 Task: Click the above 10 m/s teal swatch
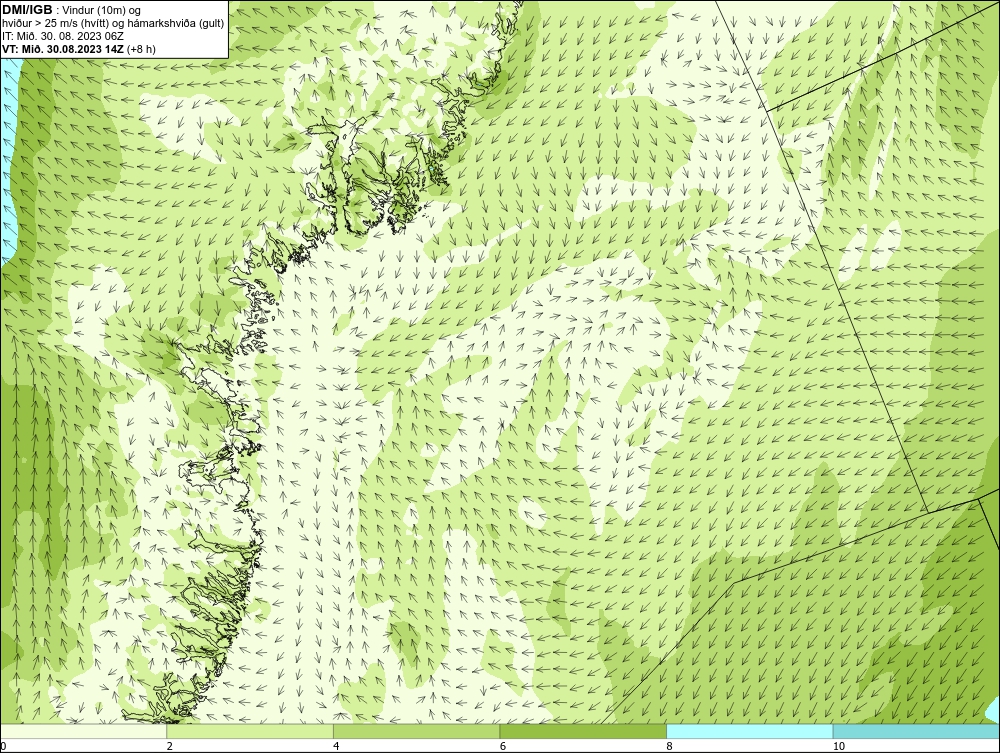click(x=916, y=731)
